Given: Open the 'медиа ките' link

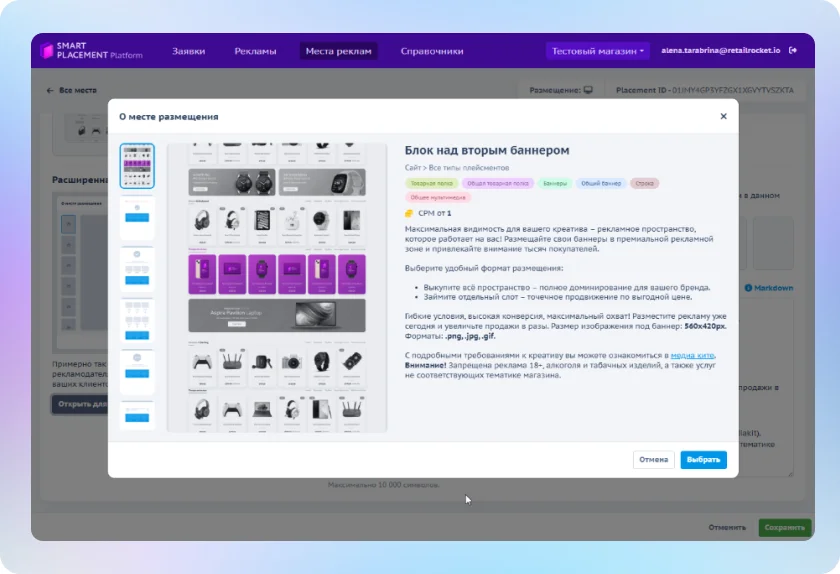Looking at the screenshot, I should point(692,355).
